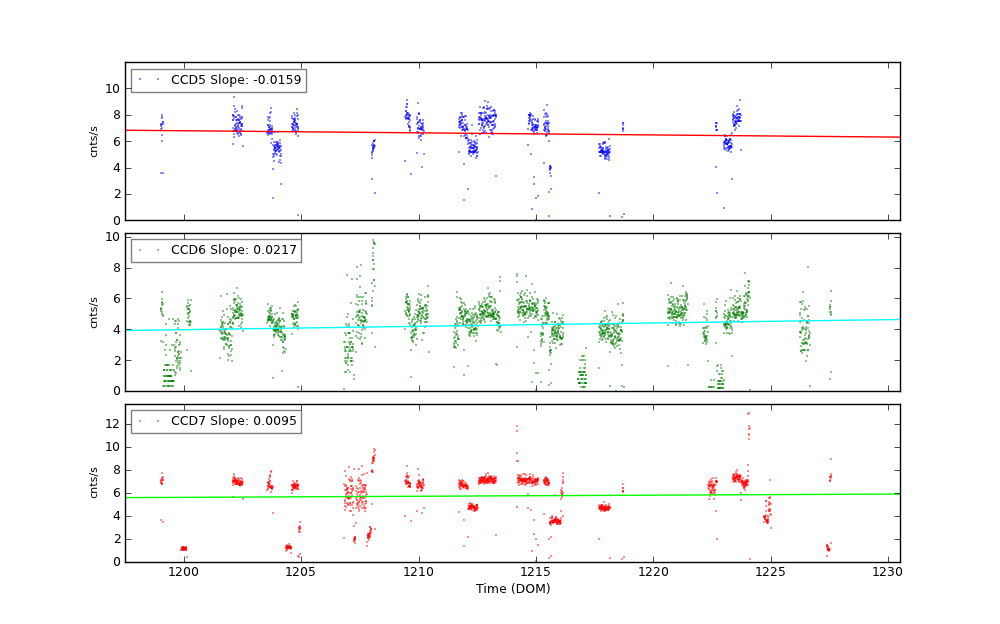Click the CCD5 Slope legend box
This screenshot has height=624, width=1000.
click(x=218, y=80)
